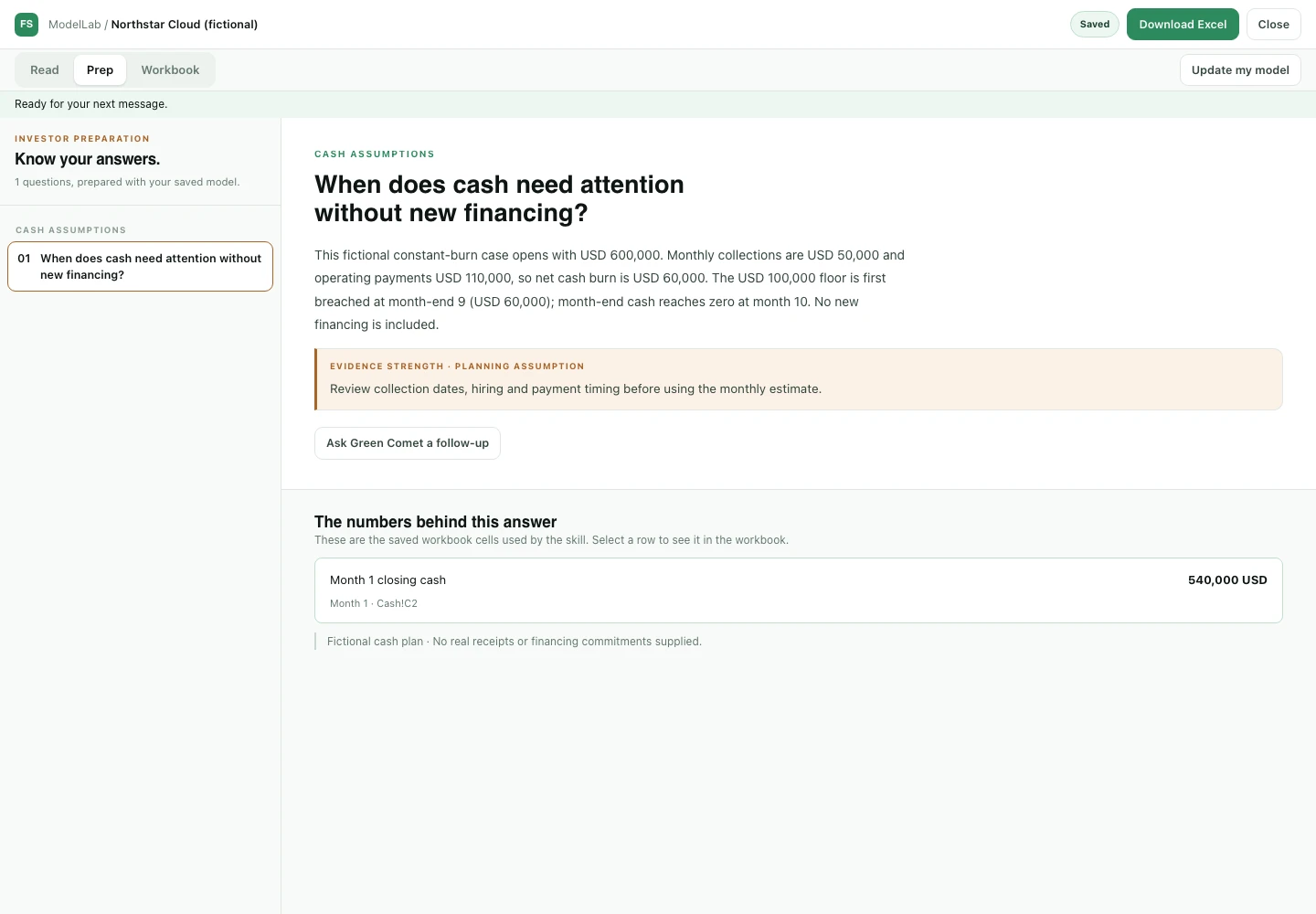The height and width of the screenshot is (914, 1316).
Task: Click the Month 1 · Cash!C2 cell reference
Action: click(x=374, y=603)
